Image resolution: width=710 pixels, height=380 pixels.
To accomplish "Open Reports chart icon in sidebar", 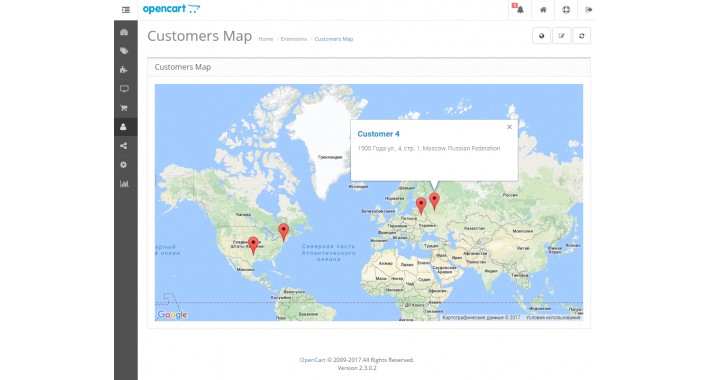I will (124, 184).
